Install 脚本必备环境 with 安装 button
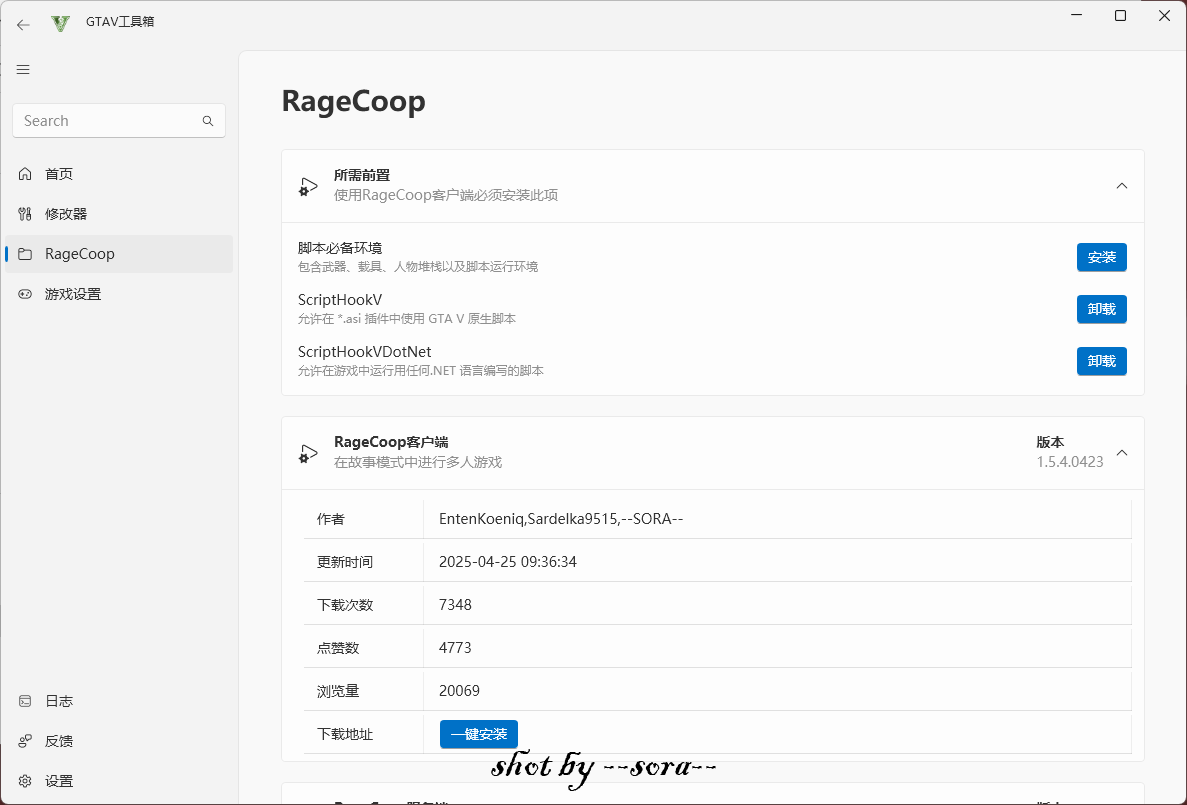Viewport: 1187px width, 805px height. [x=1101, y=257]
